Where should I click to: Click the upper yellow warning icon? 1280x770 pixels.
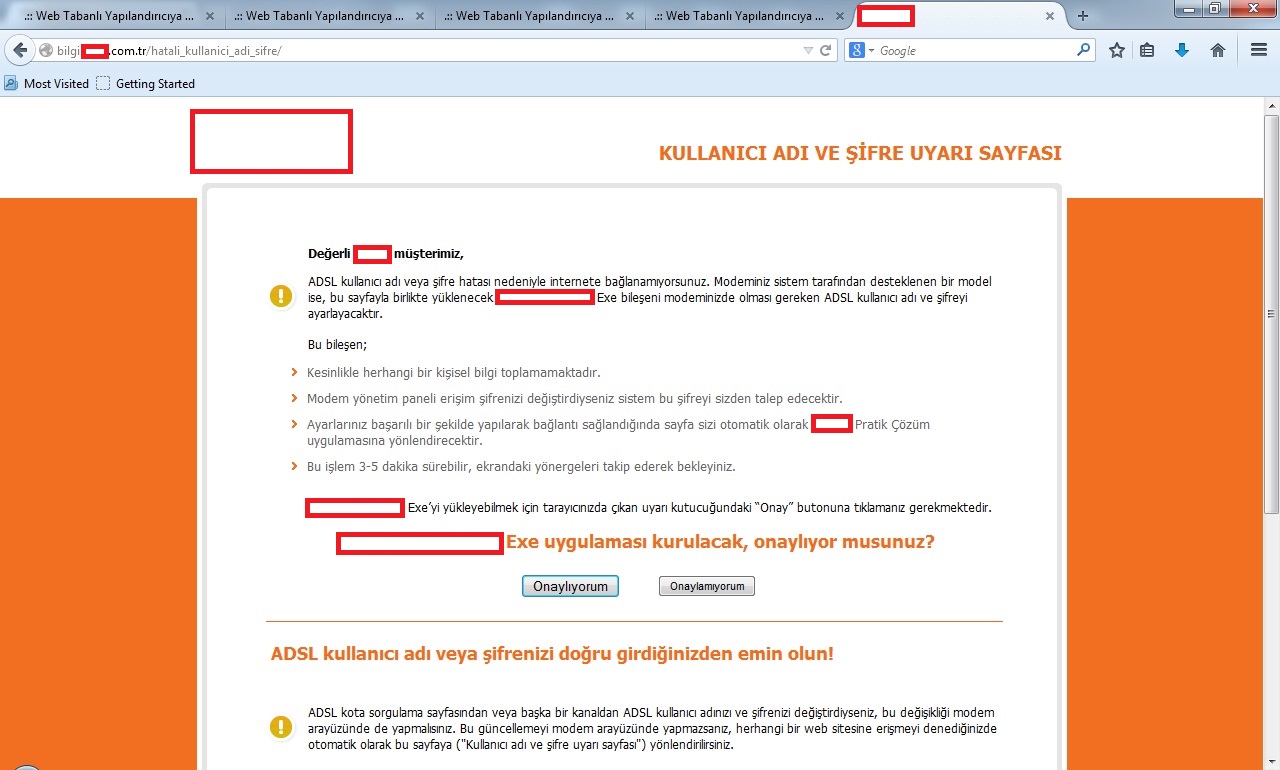click(x=282, y=296)
